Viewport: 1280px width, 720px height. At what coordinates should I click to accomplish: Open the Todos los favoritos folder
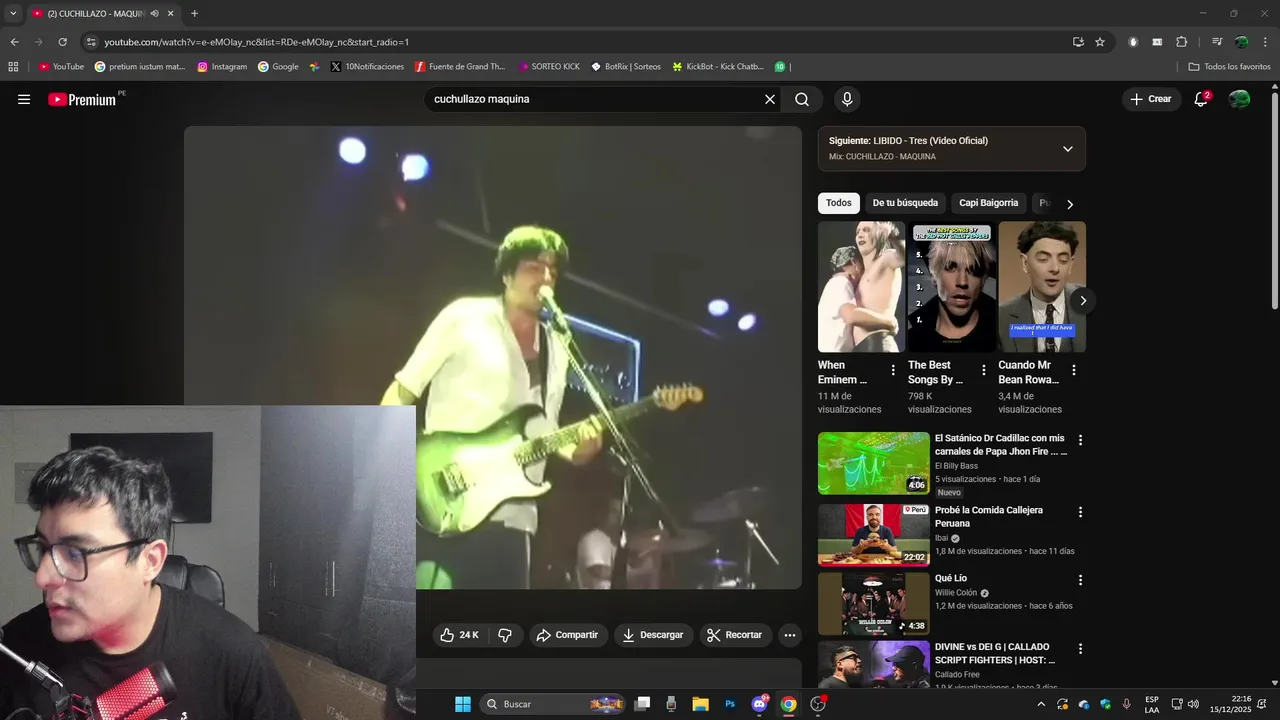pos(1229,67)
